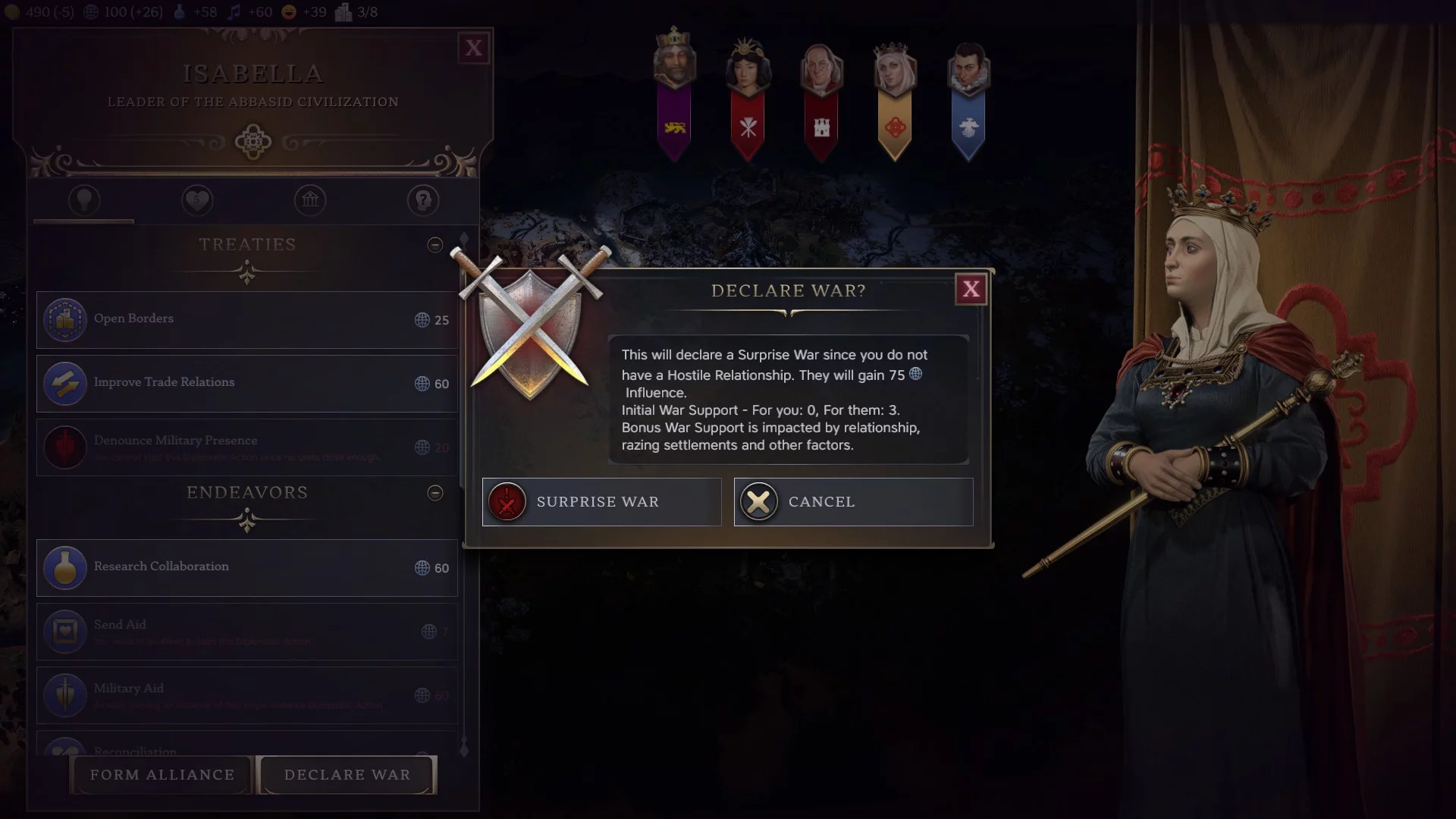Open the question mark info tab

(423, 200)
